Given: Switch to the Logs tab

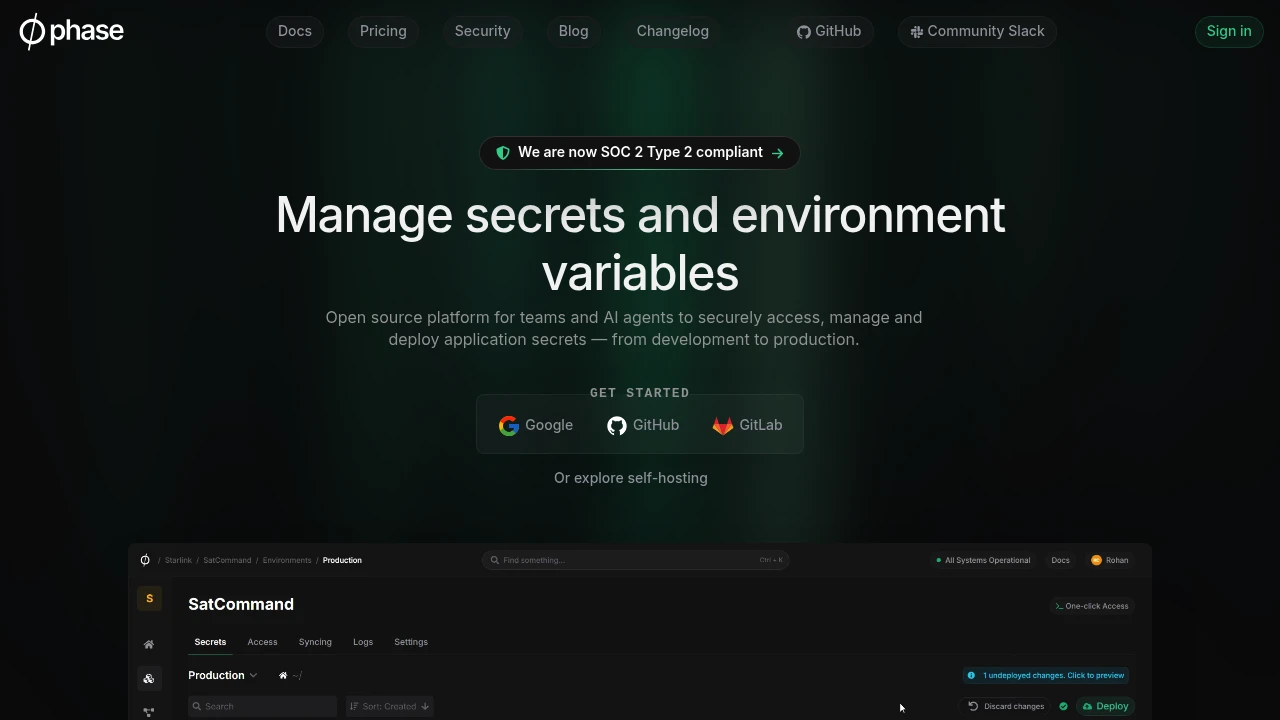Looking at the screenshot, I should [363, 642].
